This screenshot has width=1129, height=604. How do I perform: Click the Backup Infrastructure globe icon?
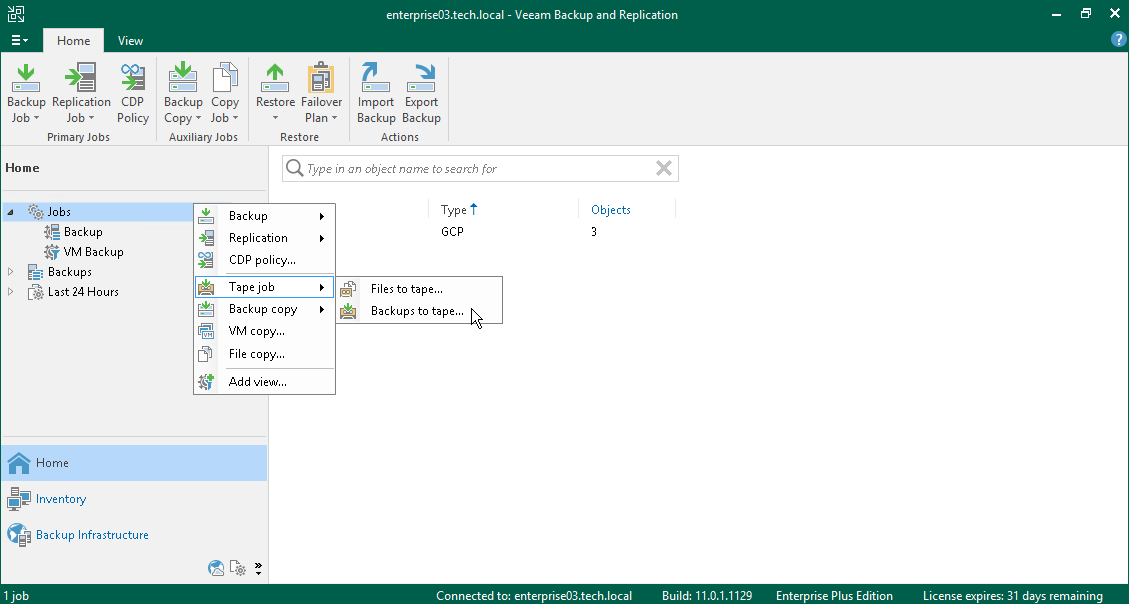19,535
